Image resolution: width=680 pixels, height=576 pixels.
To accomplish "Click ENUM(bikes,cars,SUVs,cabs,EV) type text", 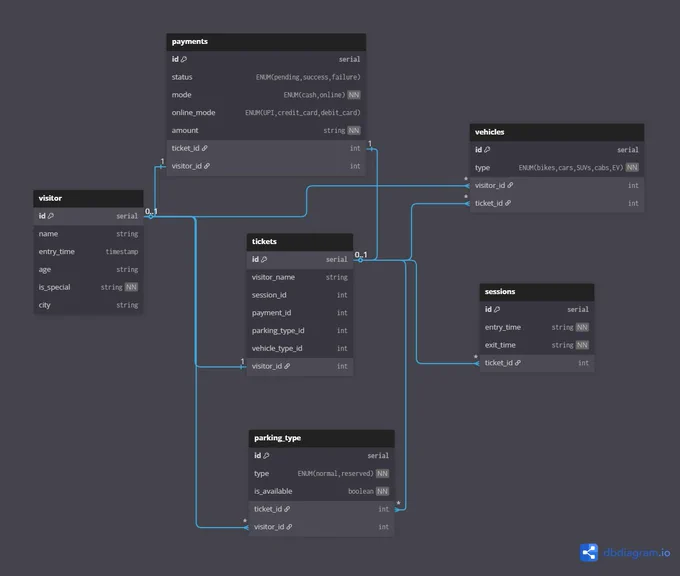I will pyautogui.click(x=571, y=167).
